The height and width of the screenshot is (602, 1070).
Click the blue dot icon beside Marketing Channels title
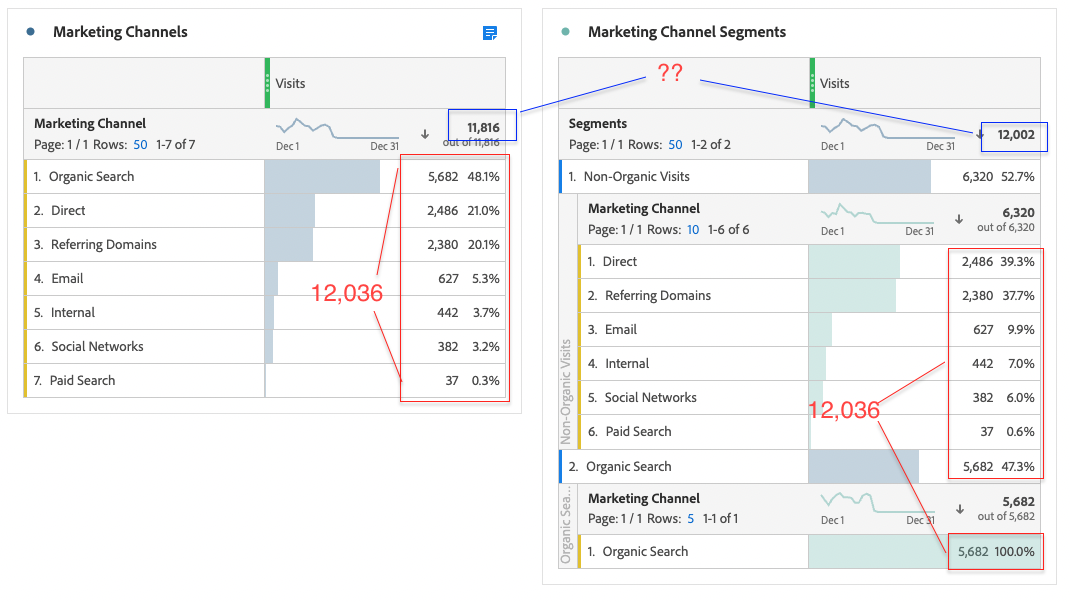pos(28,31)
